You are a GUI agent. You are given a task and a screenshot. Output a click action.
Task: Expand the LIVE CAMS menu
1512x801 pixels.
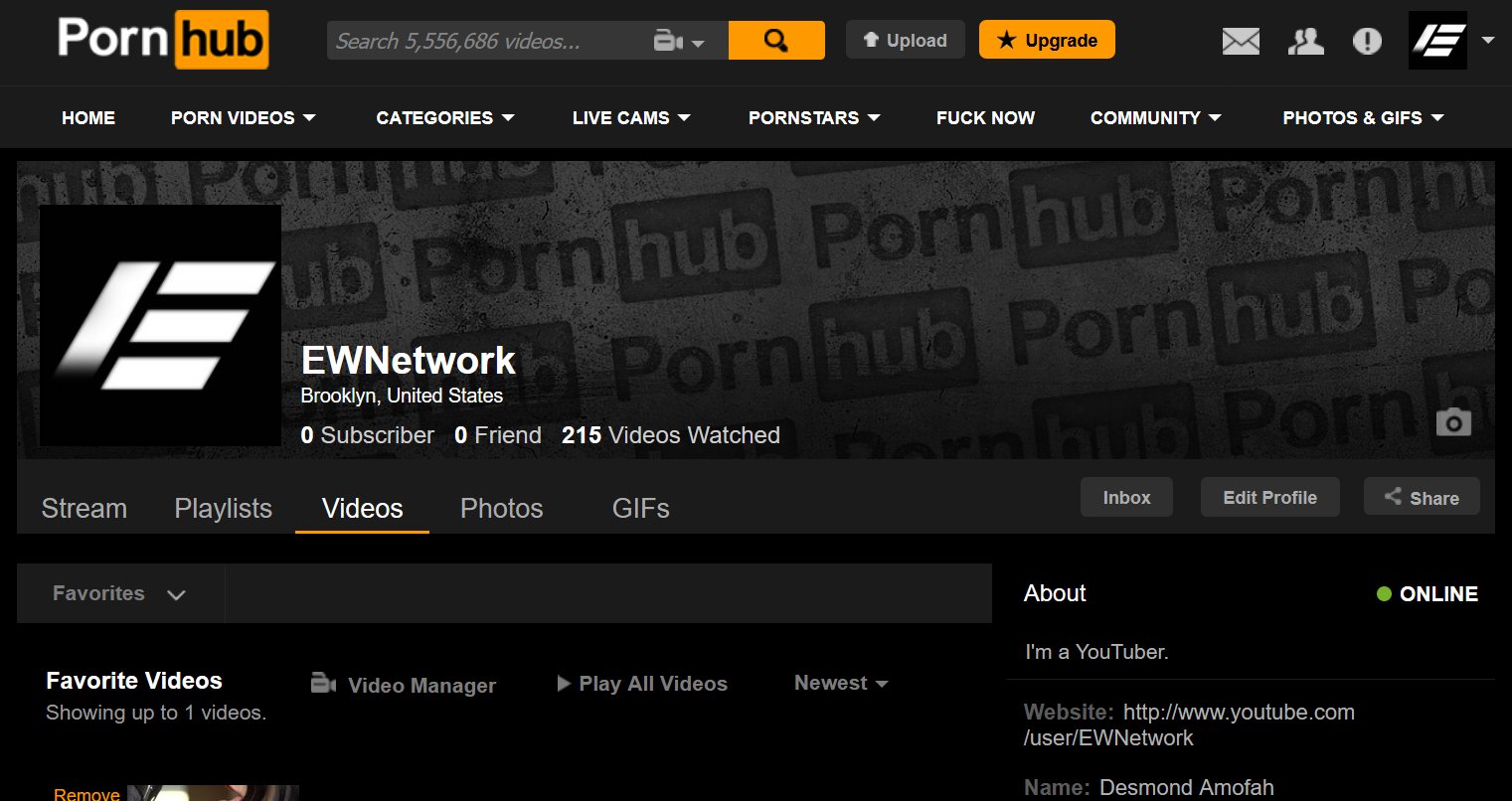[x=631, y=117]
